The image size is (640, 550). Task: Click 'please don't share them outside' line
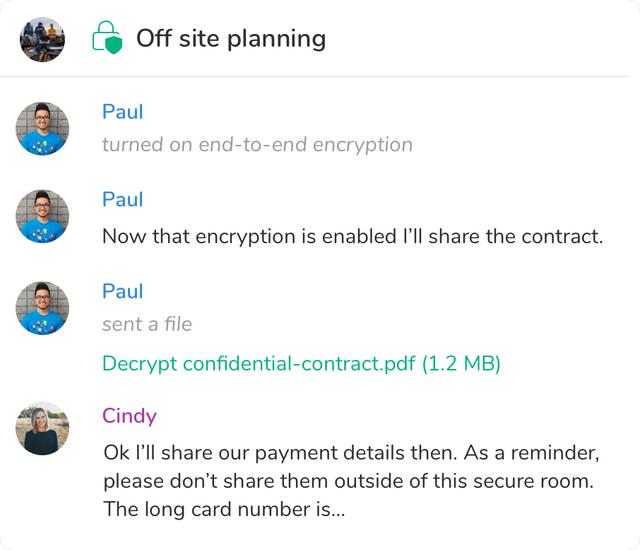pyautogui.click(x=351, y=481)
